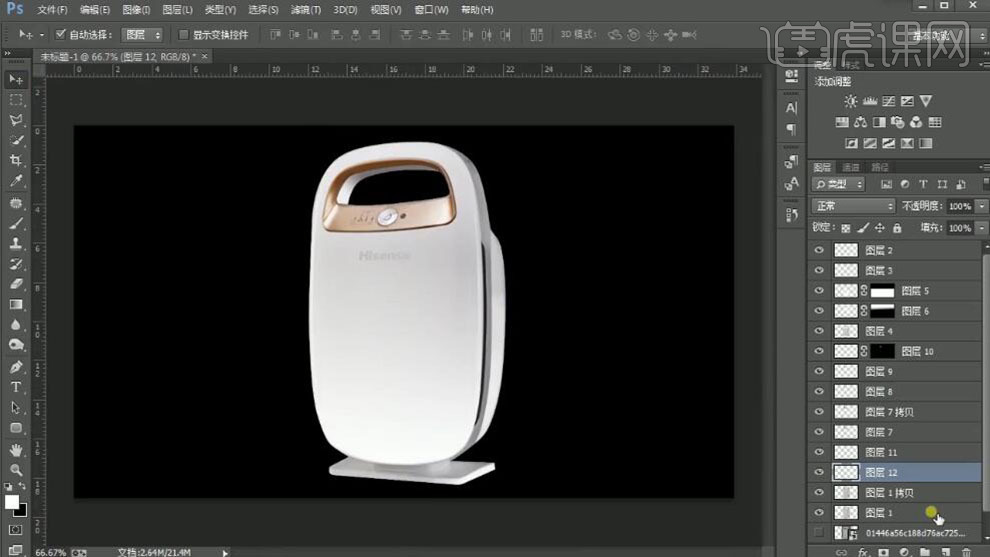
Task: Show the hidden 01446a56c188d76ac725 layer
Action: point(819,533)
